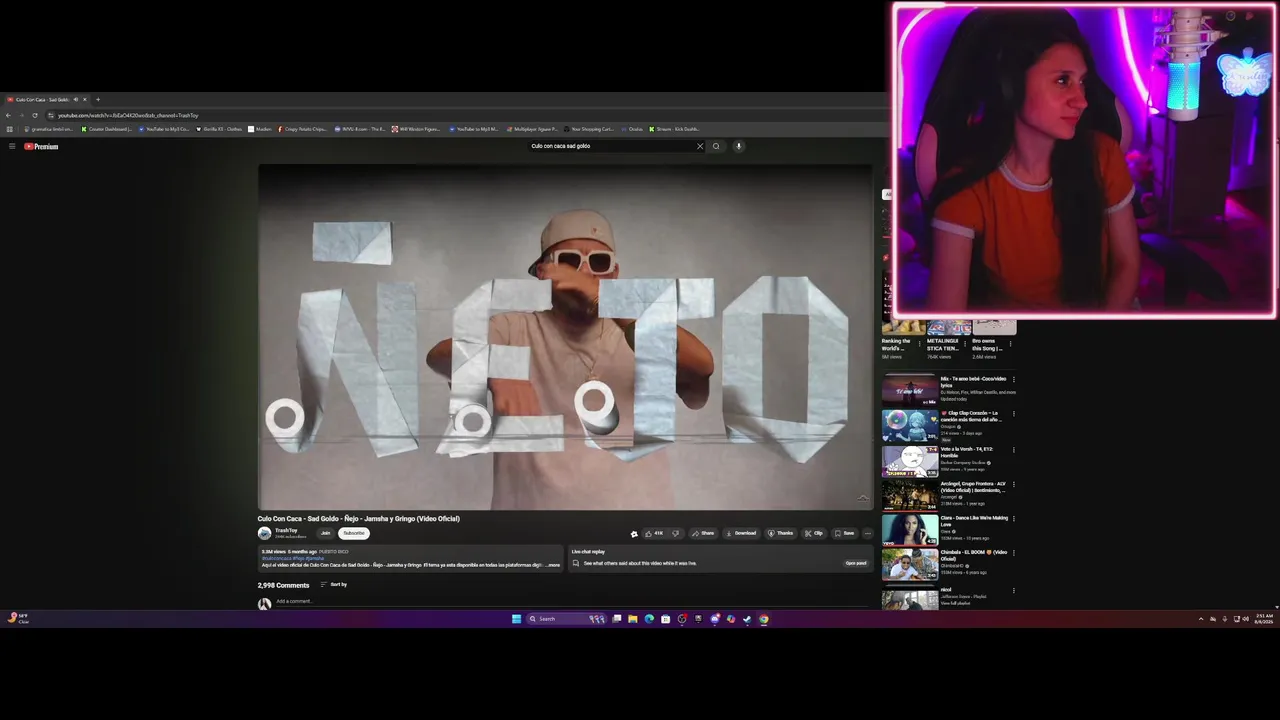Clear the YouTube search box text
This screenshot has width=1280, height=720.
tap(700, 146)
